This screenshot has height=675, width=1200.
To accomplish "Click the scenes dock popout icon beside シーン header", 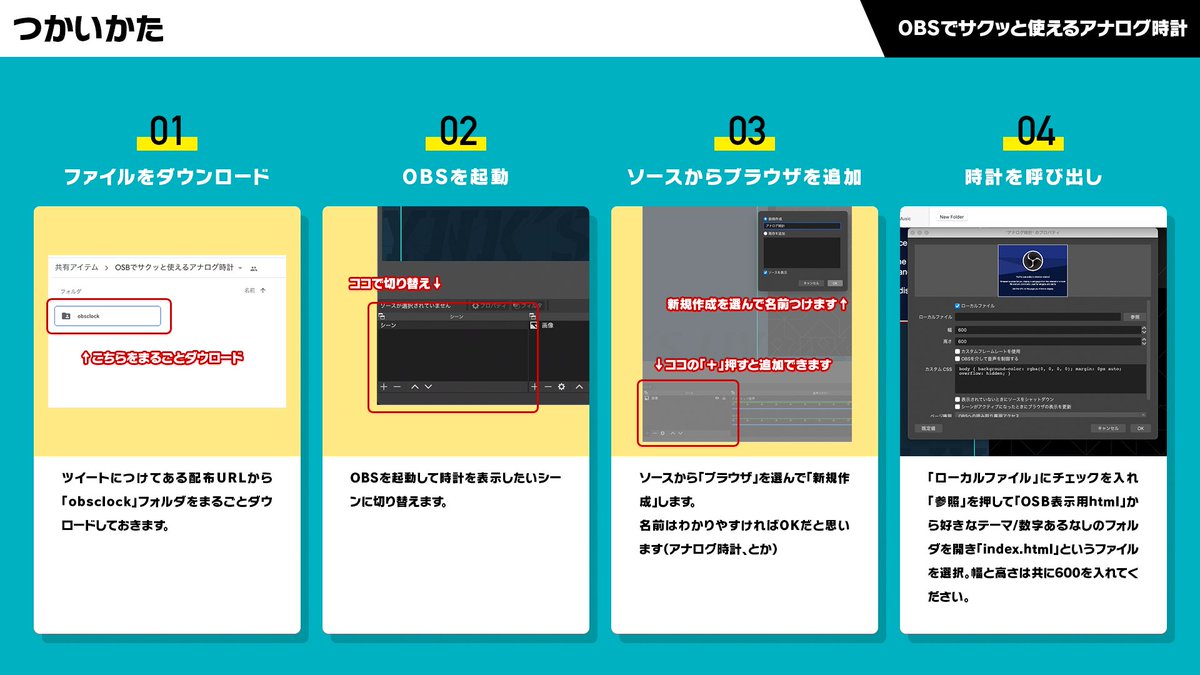I will [382, 316].
